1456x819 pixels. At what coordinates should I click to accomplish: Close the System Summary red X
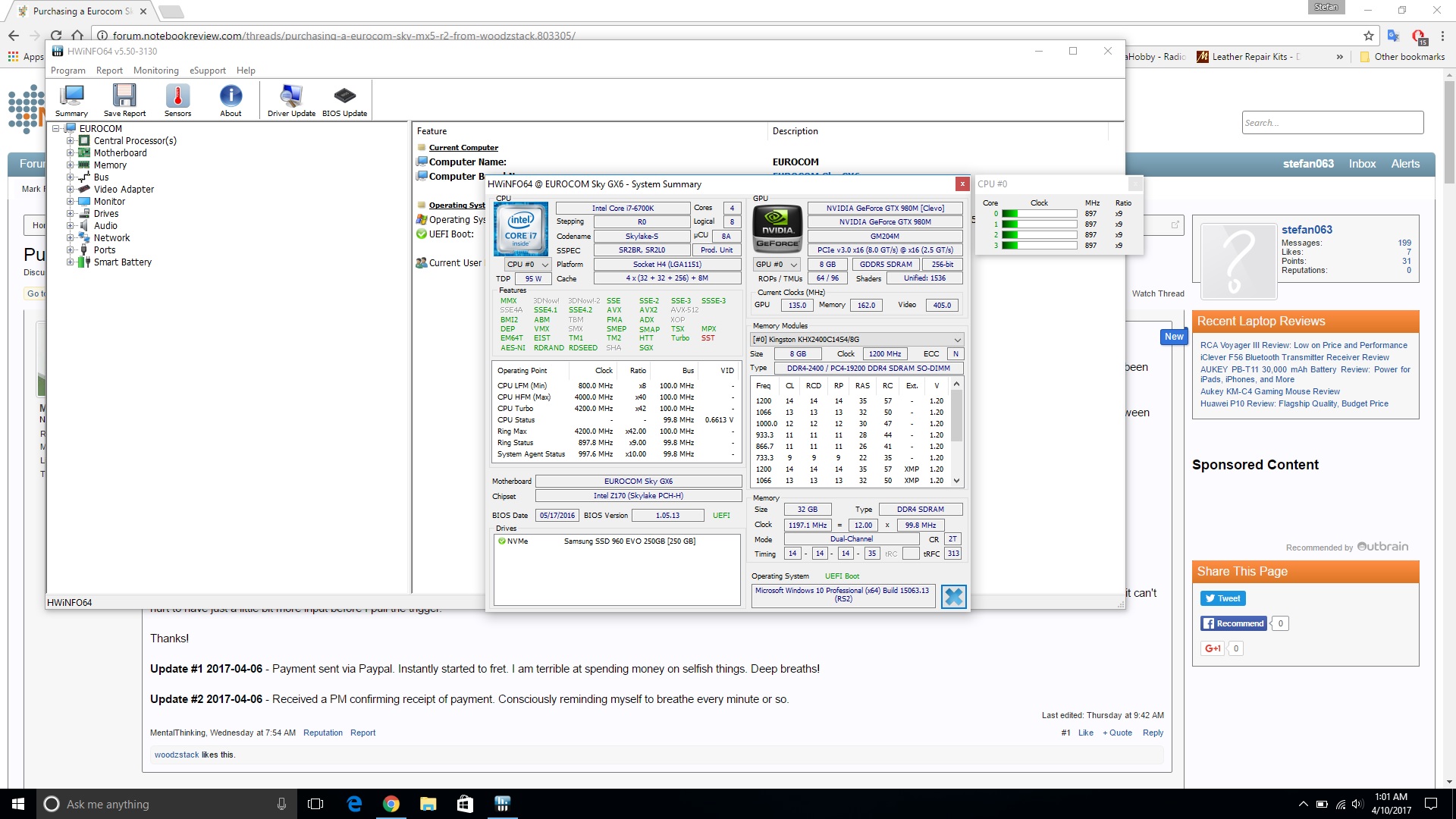click(x=962, y=184)
